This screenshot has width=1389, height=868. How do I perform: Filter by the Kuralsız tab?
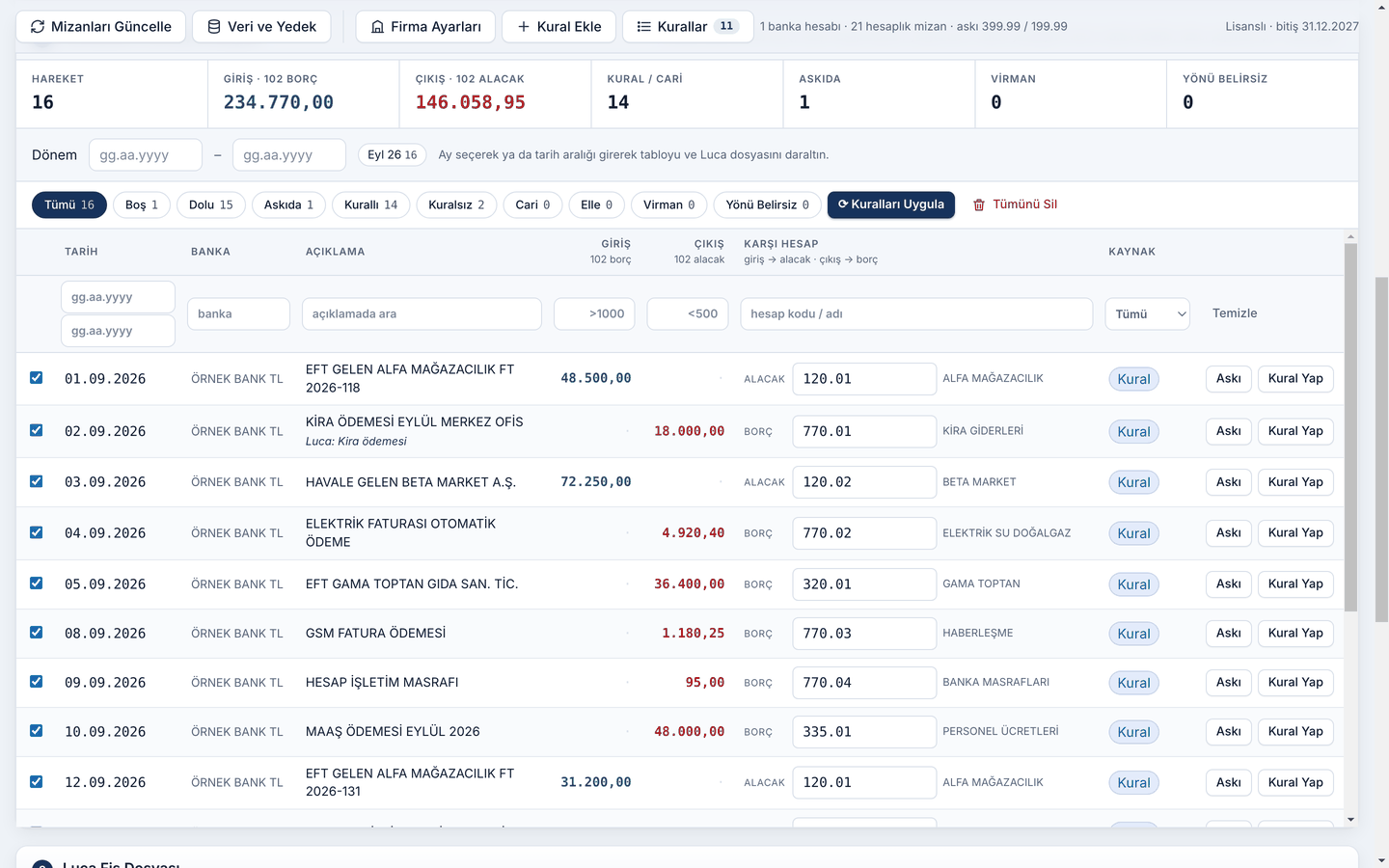[x=456, y=204]
